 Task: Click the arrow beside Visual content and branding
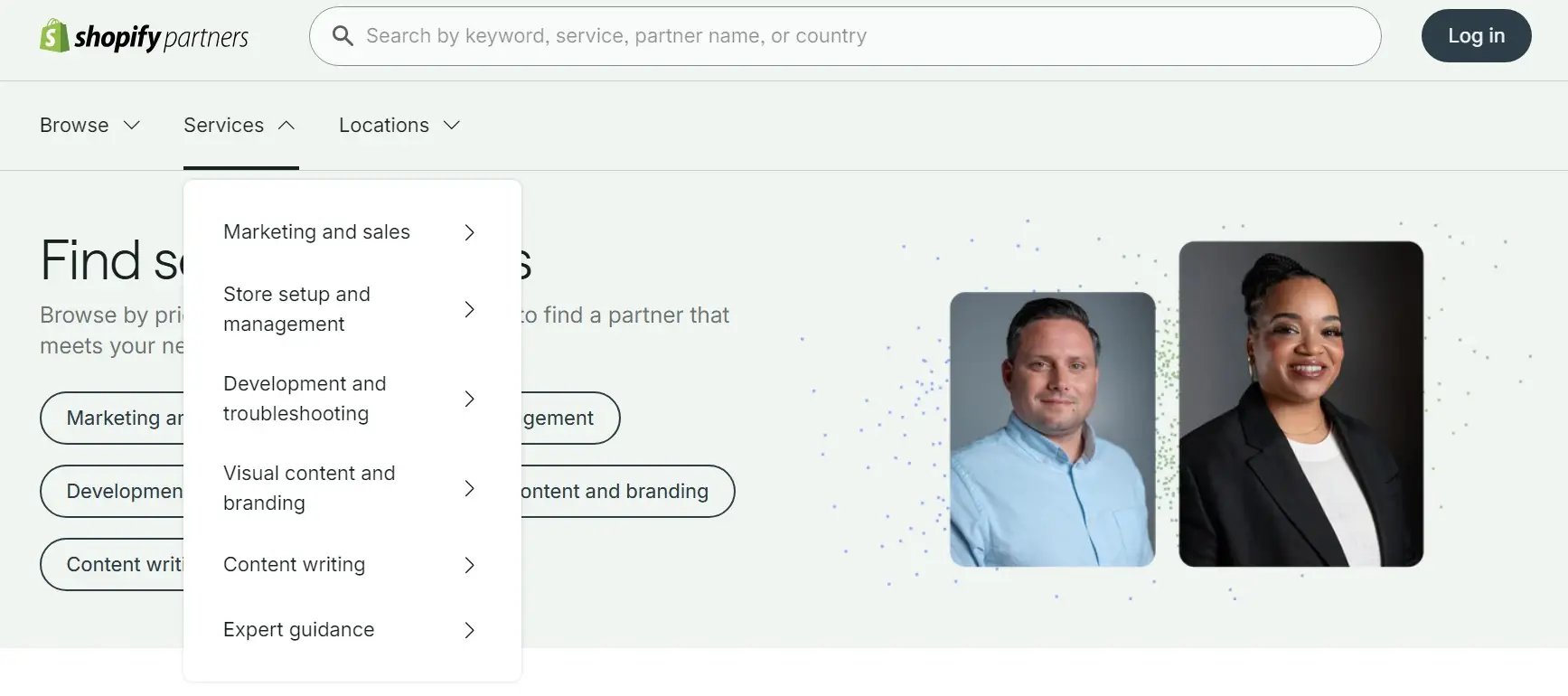(469, 488)
